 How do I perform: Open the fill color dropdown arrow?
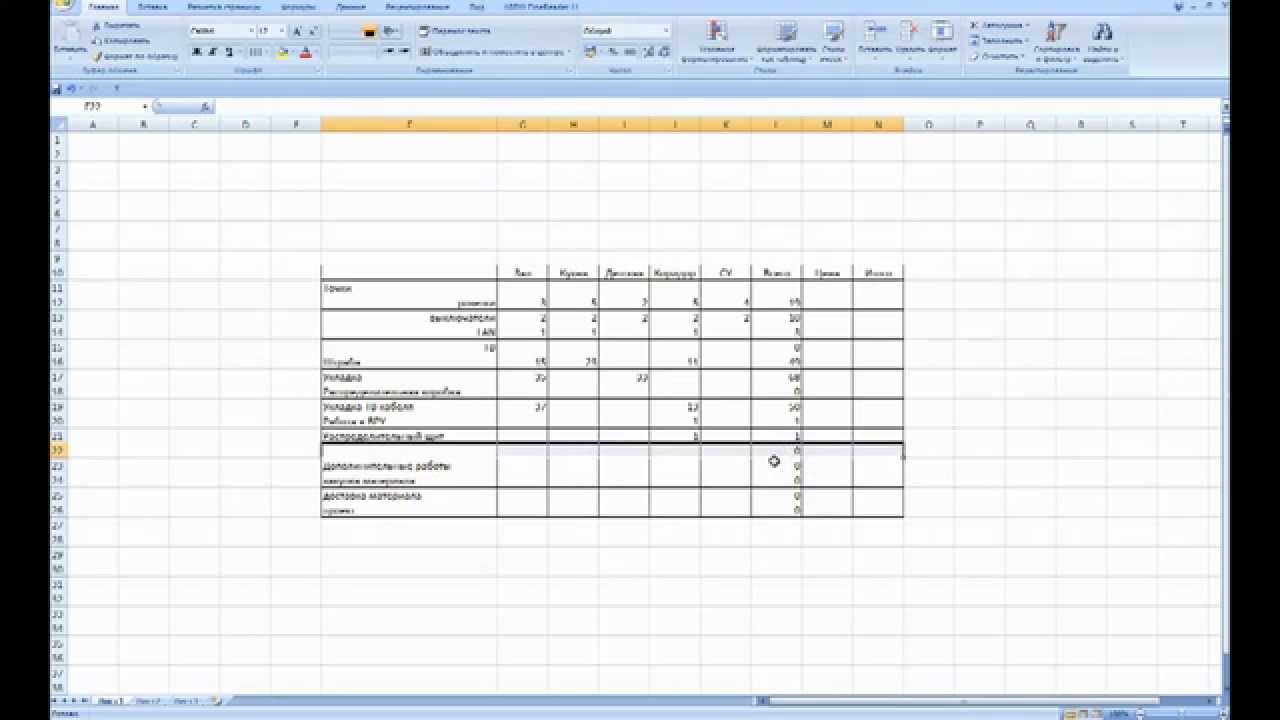coord(292,51)
